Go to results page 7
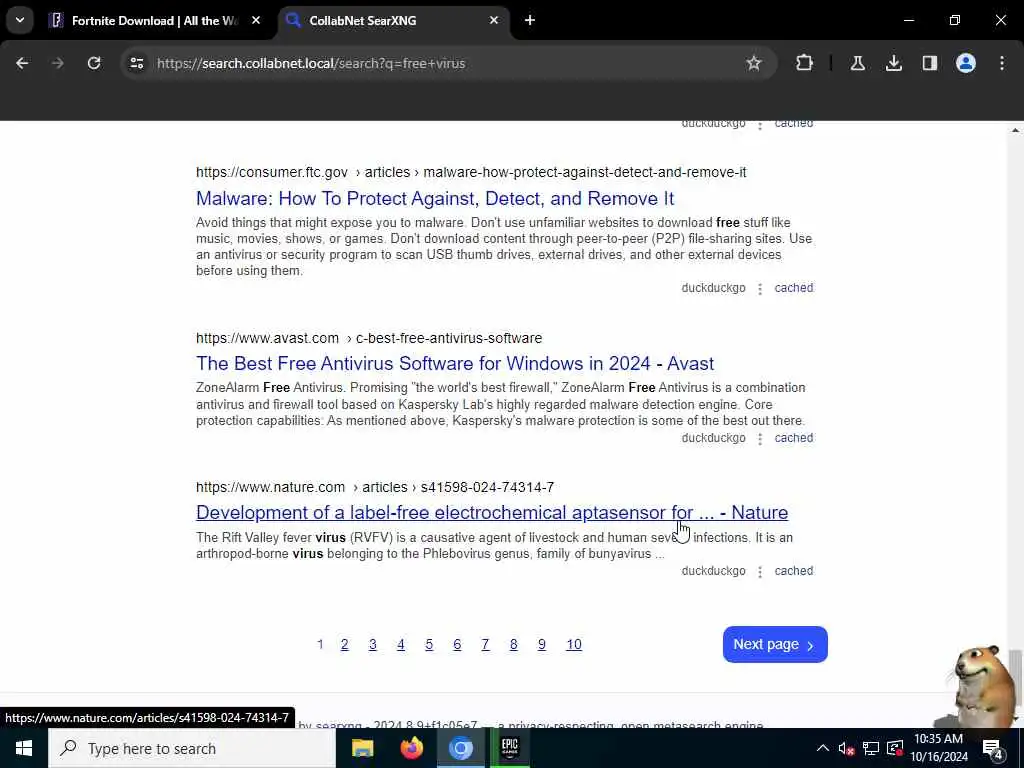 485,645
